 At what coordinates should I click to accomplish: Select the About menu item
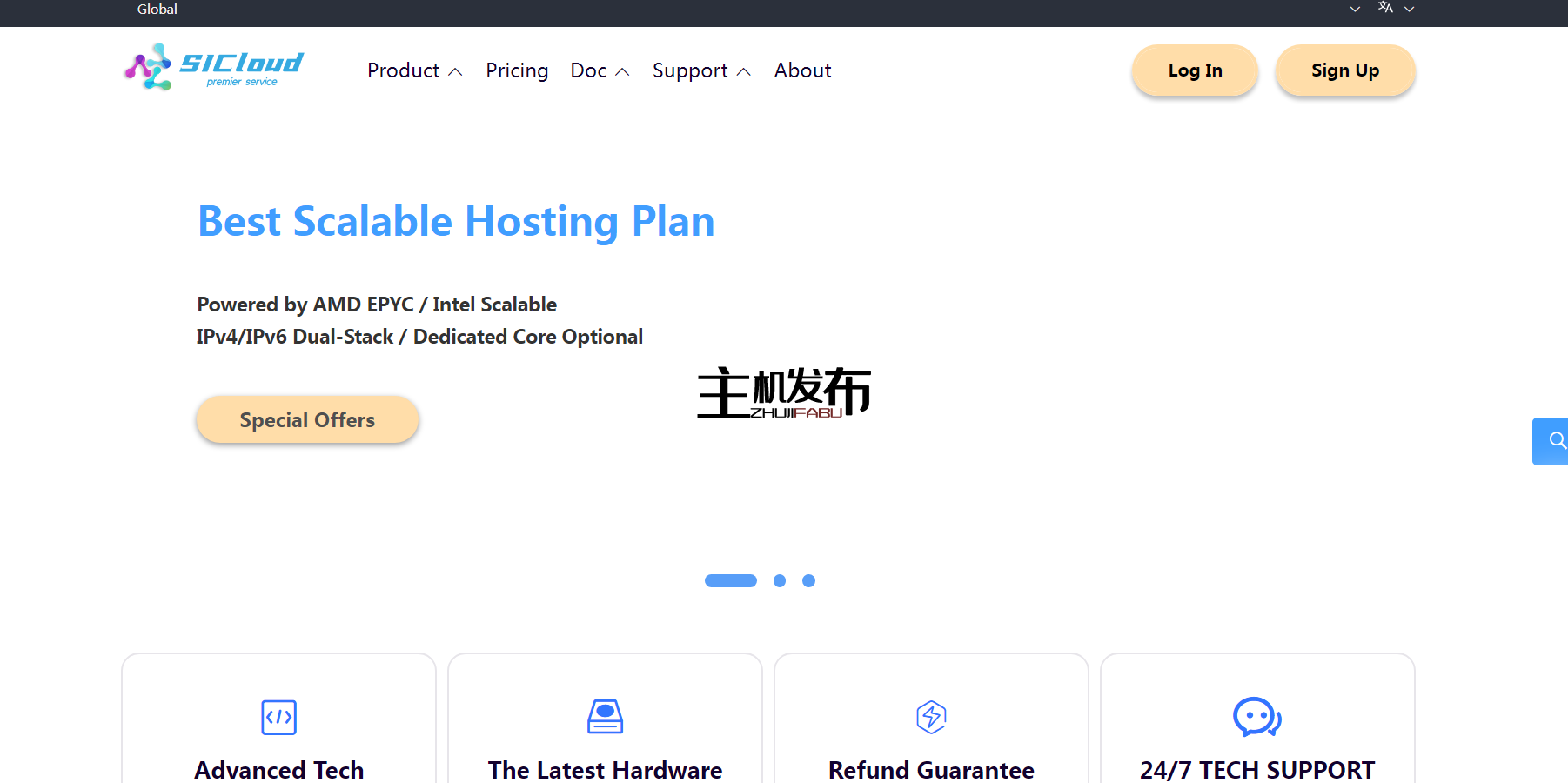click(801, 70)
